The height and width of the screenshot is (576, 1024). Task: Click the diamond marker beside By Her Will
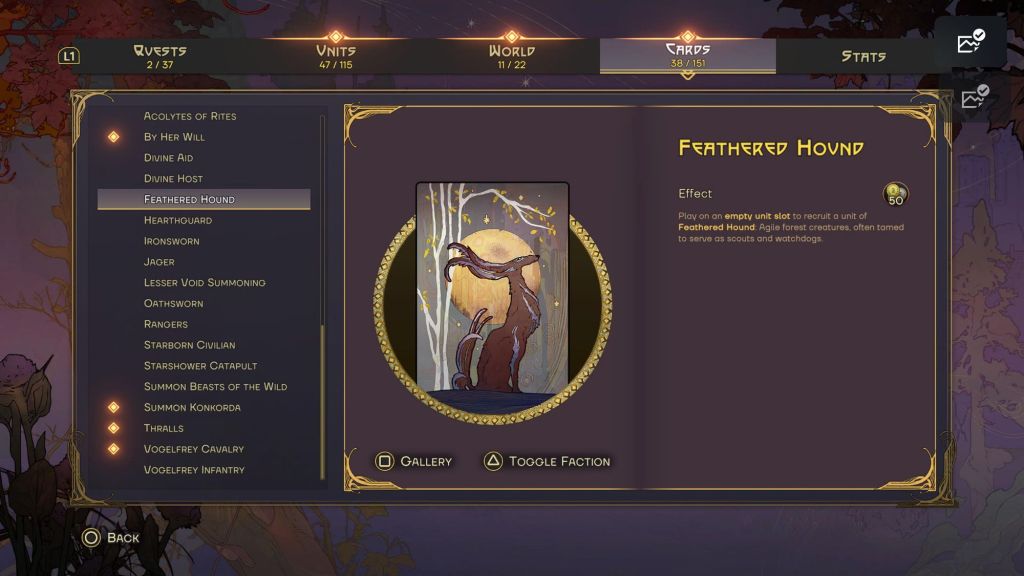tap(114, 136)
